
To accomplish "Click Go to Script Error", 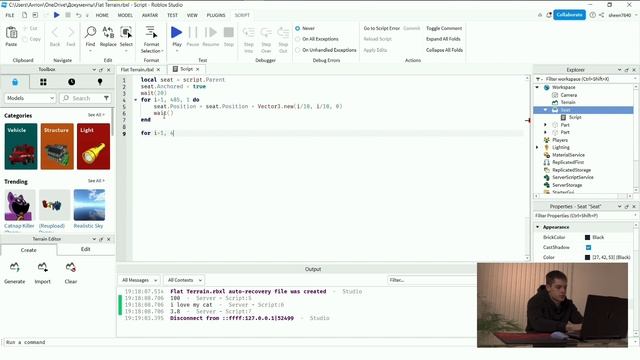I will (x=382, y=28).
